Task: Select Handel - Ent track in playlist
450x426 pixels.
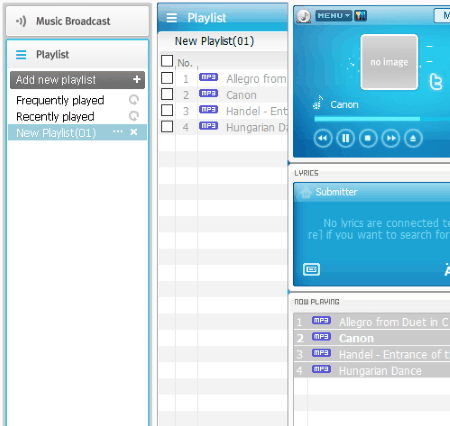Action: click(x=256, y=111)
